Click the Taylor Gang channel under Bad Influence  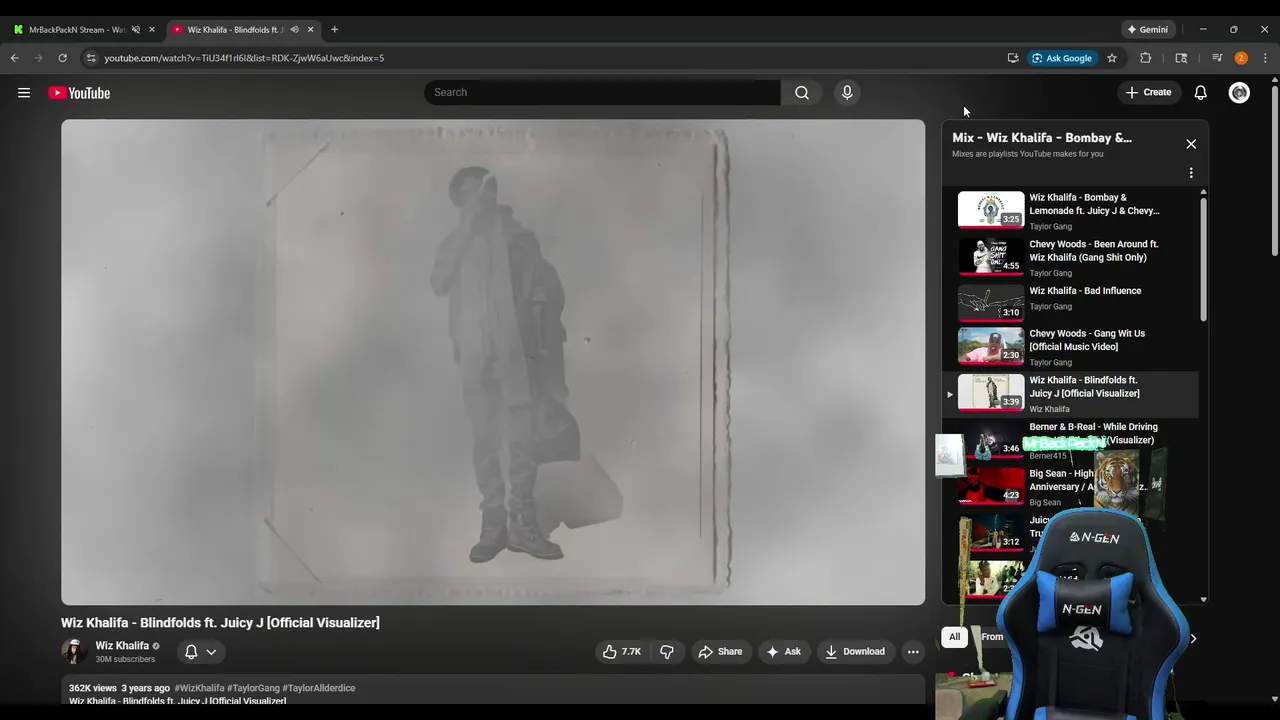(1050, 307)
